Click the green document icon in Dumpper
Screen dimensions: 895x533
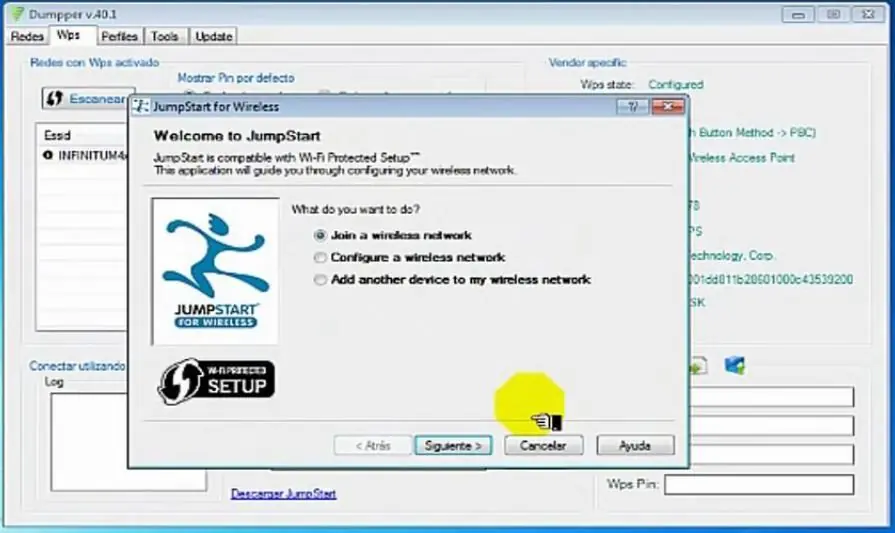[698, 366]
